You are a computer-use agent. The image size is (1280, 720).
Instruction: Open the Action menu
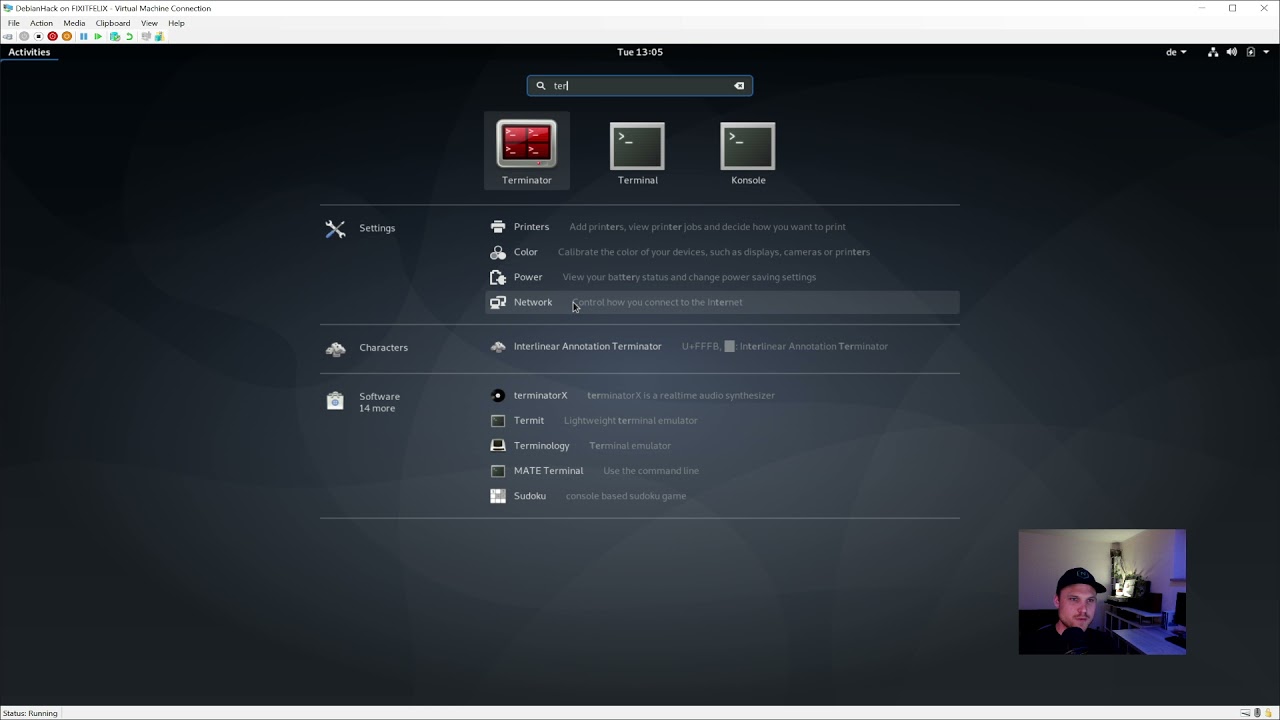pos(41,23)
